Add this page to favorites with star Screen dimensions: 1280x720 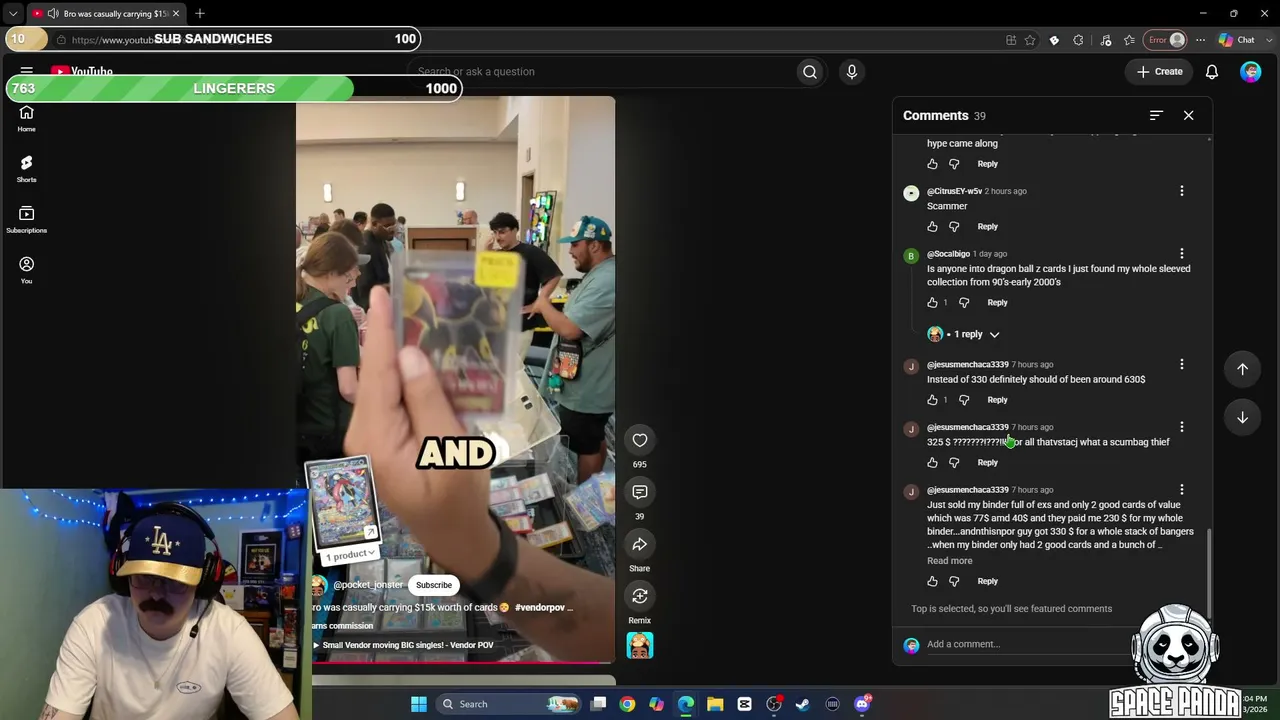point(1030,40)
